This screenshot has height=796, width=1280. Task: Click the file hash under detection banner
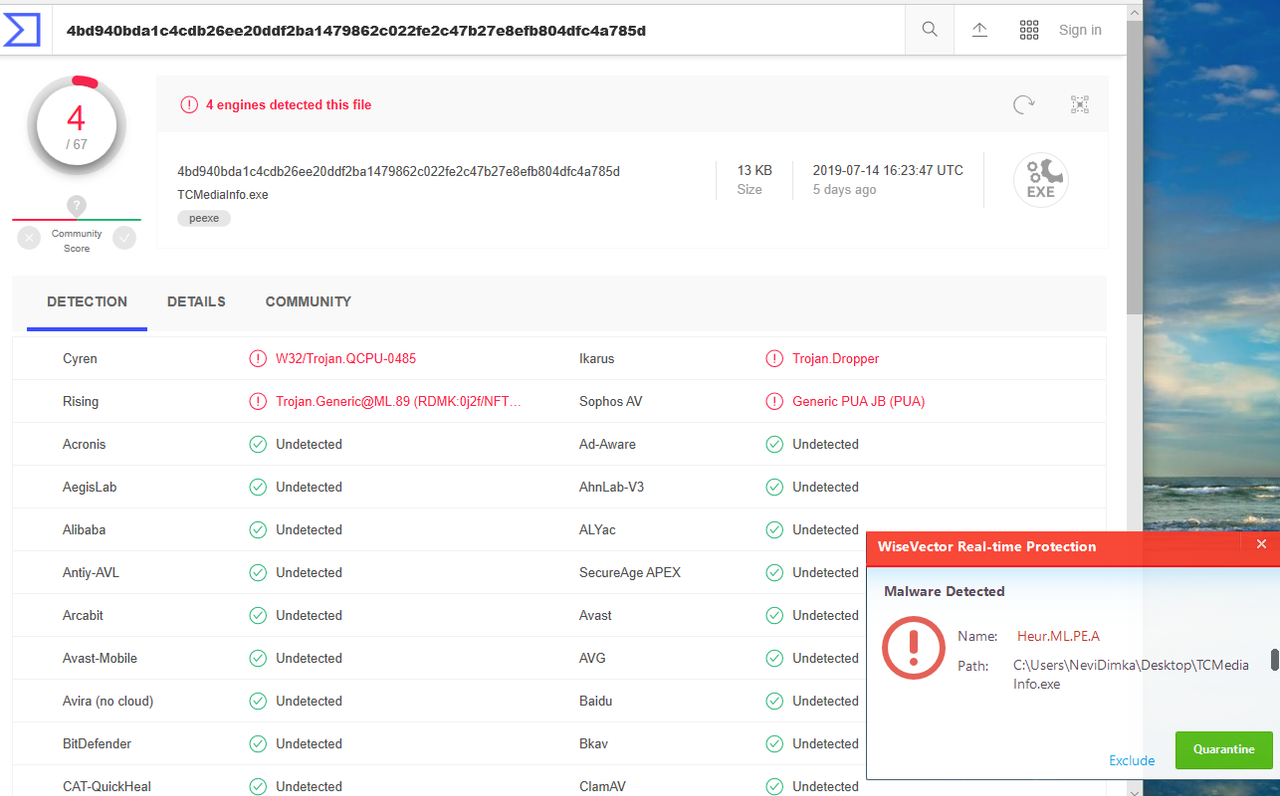(x=399, y=171)
